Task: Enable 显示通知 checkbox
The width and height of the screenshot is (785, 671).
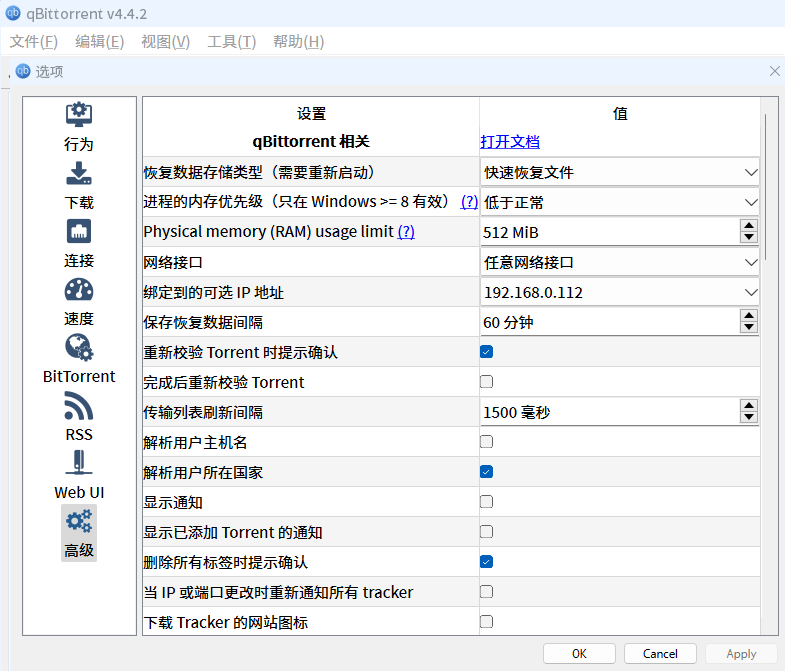Action: coord(486,502)
